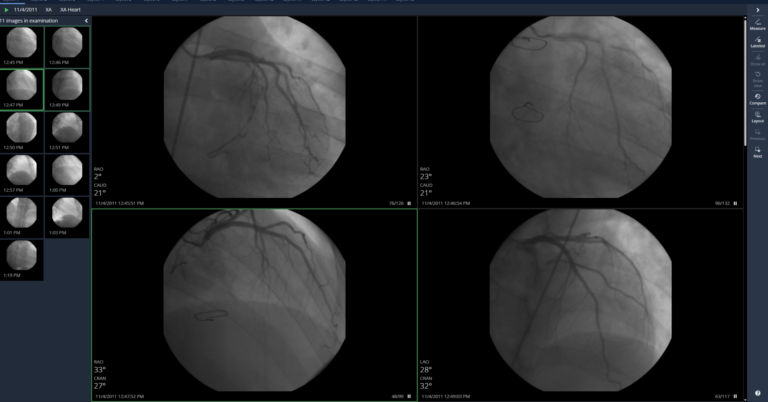
Task: Open help via question mark icon
Action: click(757, 392)
